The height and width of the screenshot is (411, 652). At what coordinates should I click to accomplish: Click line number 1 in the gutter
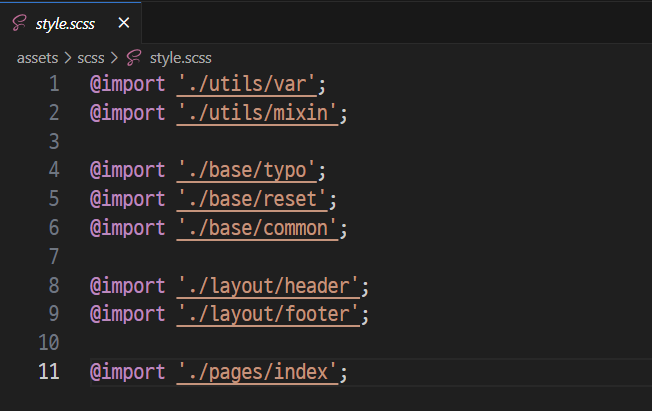(54, 84)
